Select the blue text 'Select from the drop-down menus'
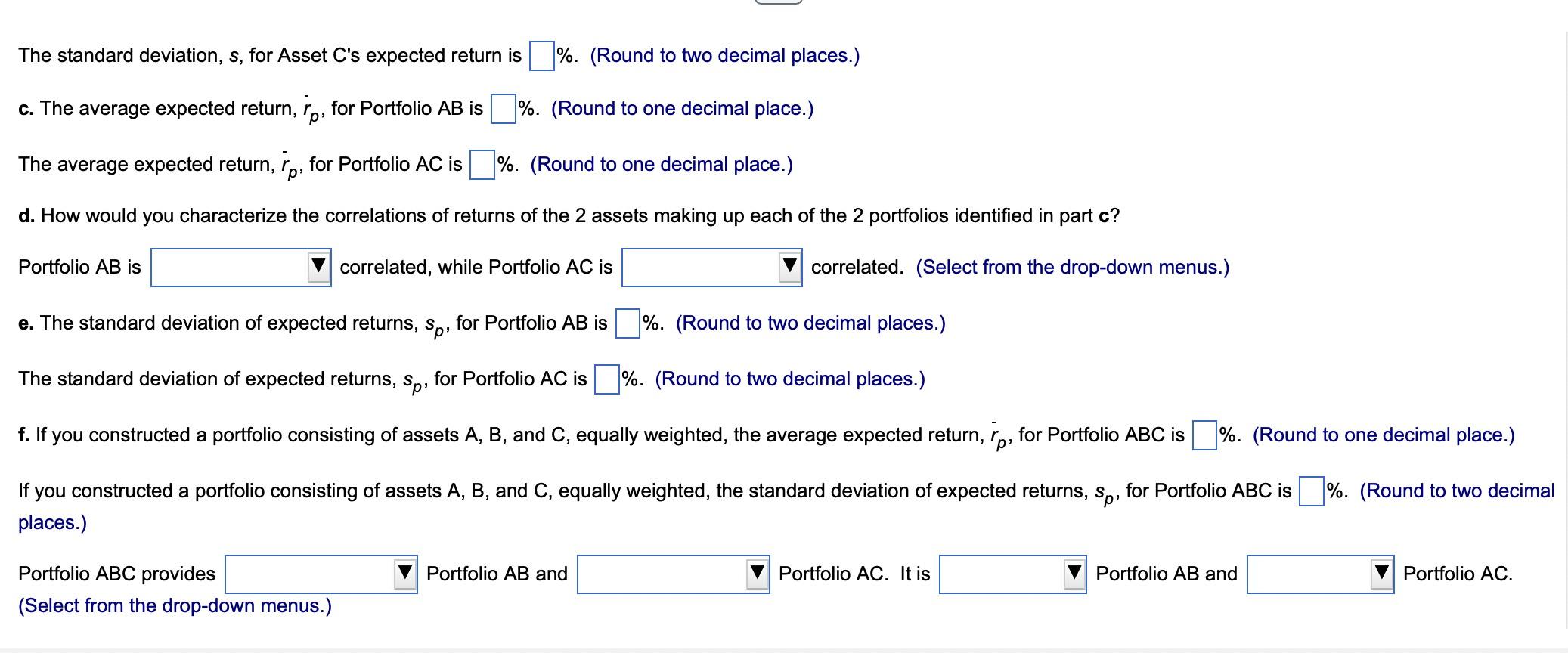The width and height of the screenshot is (1568, 653). click(x=175, y=605)
